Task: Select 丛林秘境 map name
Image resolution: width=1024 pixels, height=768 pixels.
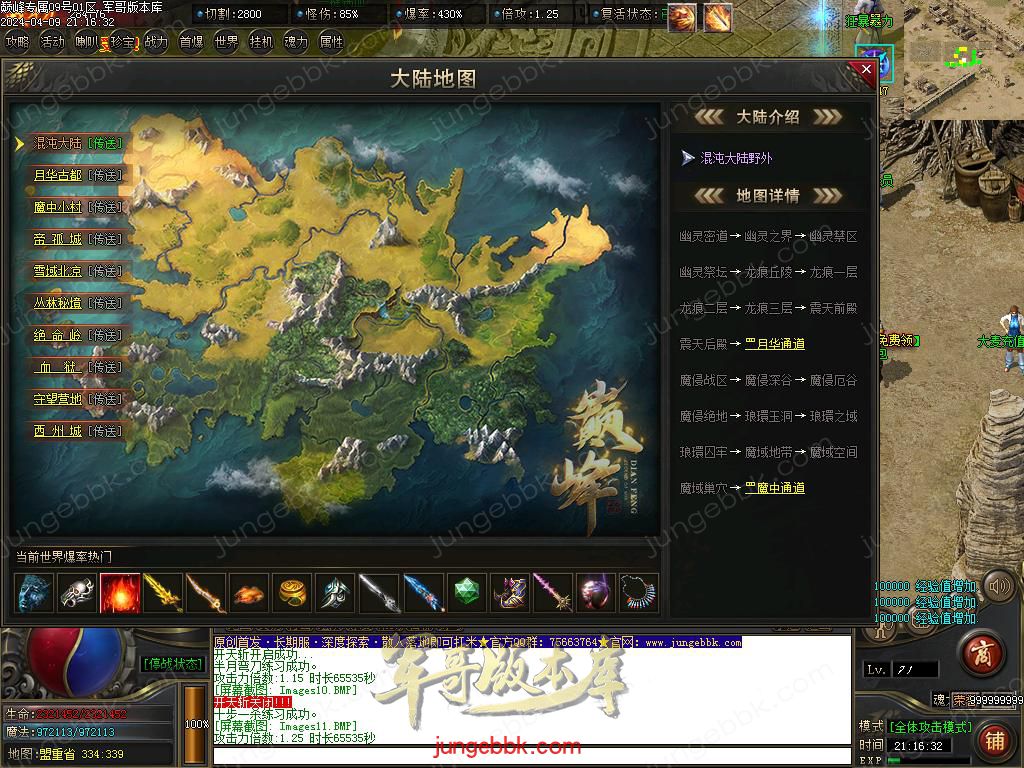Action: tap(58, 303)
